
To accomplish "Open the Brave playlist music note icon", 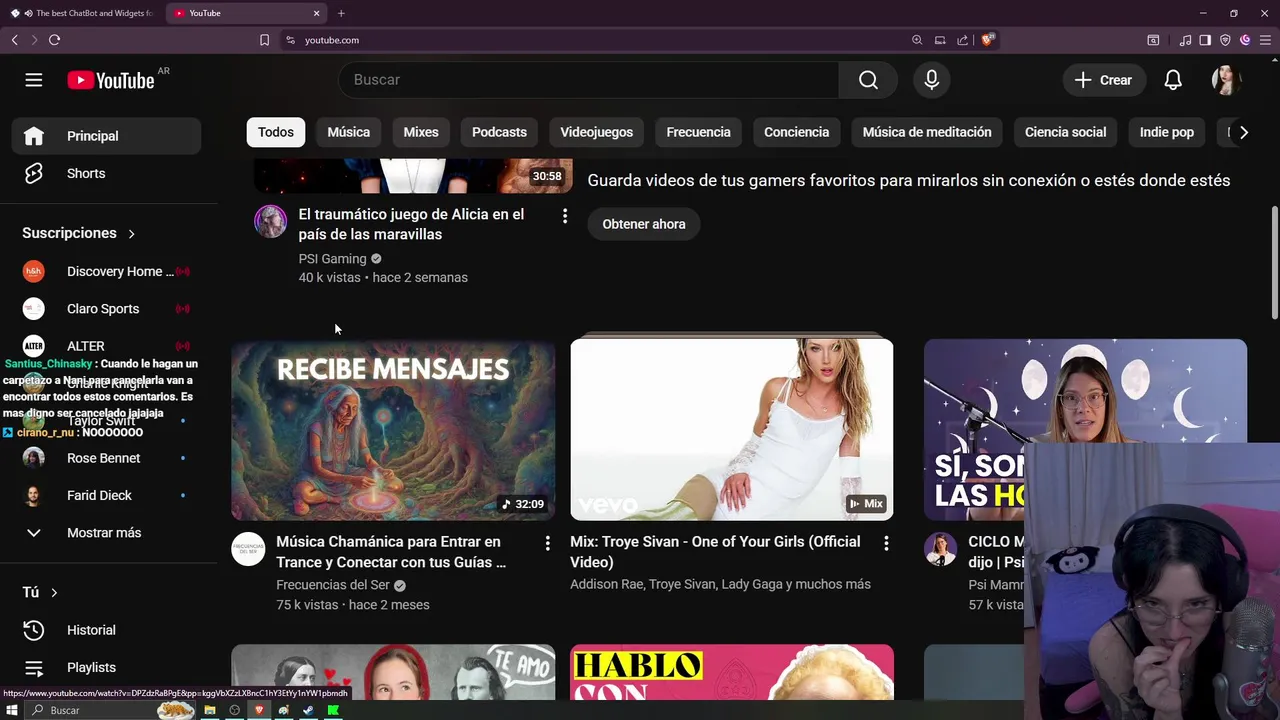I will coord(1186,40).
